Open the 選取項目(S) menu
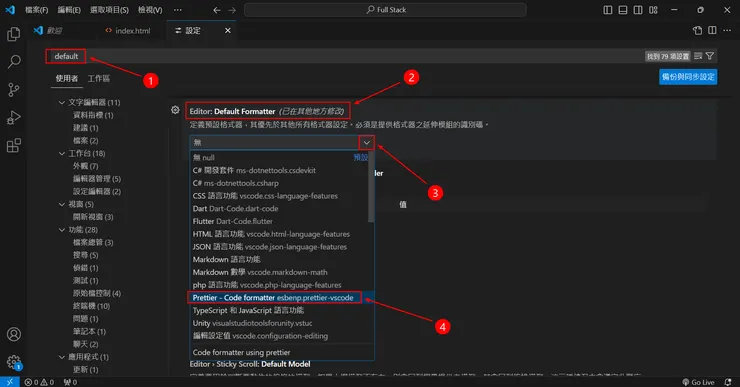 click(109, 9)
